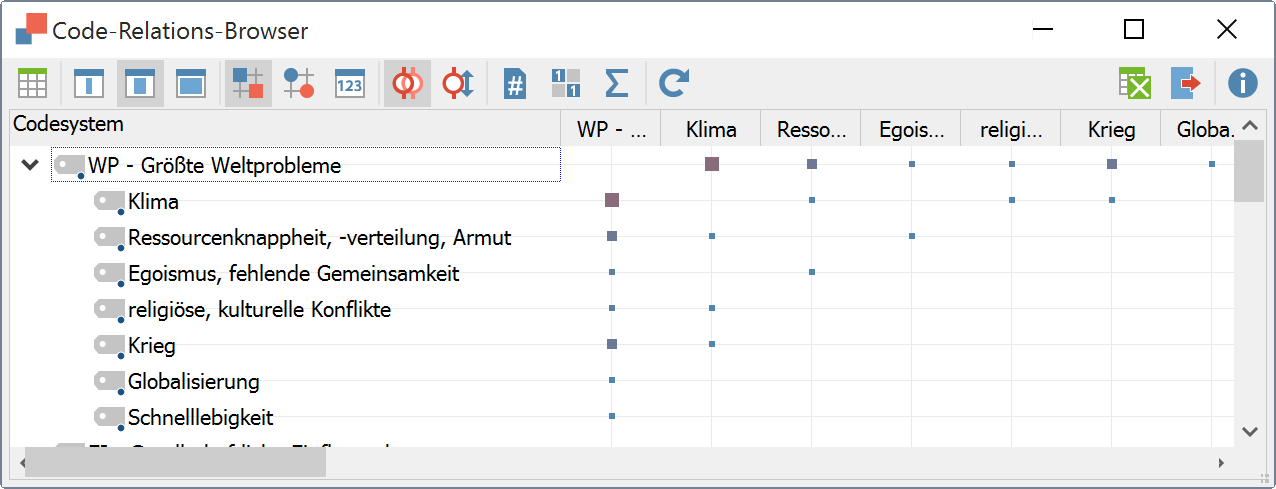Click square: WP row, Krieg column
Viewport: 1276px width, 489px height.
pos(1112,164)
